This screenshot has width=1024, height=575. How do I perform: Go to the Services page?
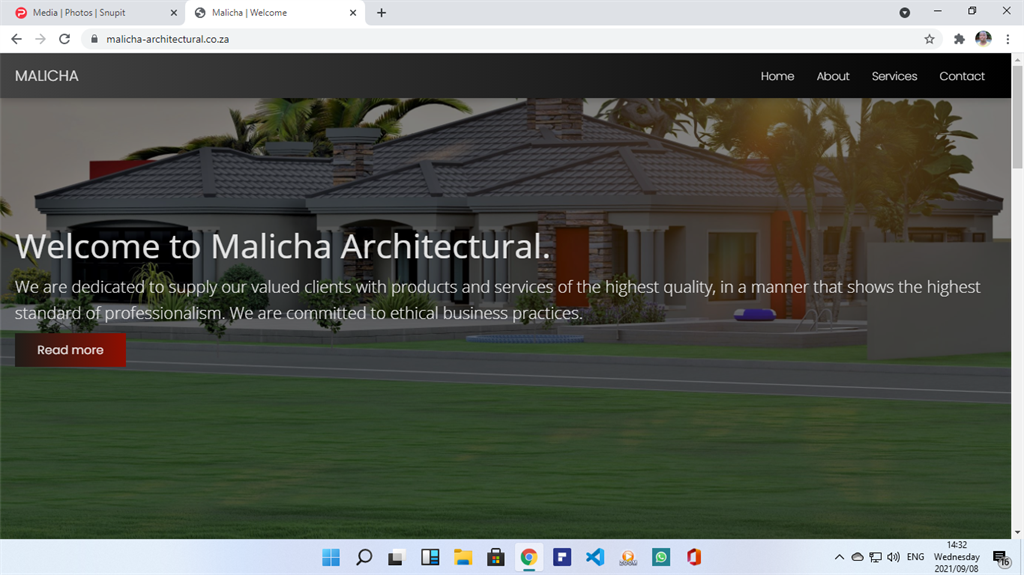(894, 76)
